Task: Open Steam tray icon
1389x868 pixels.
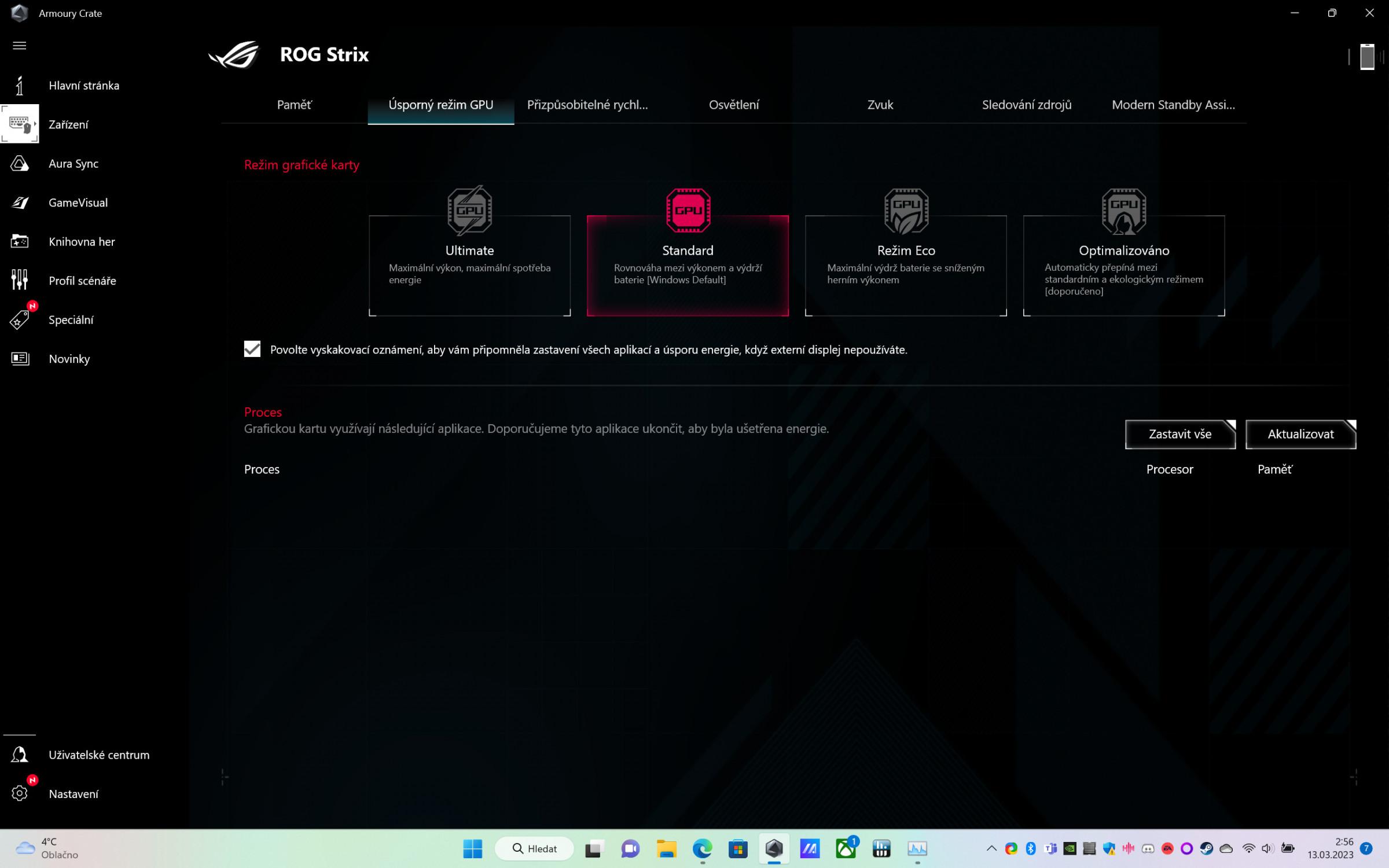Action: [1206, 848]
